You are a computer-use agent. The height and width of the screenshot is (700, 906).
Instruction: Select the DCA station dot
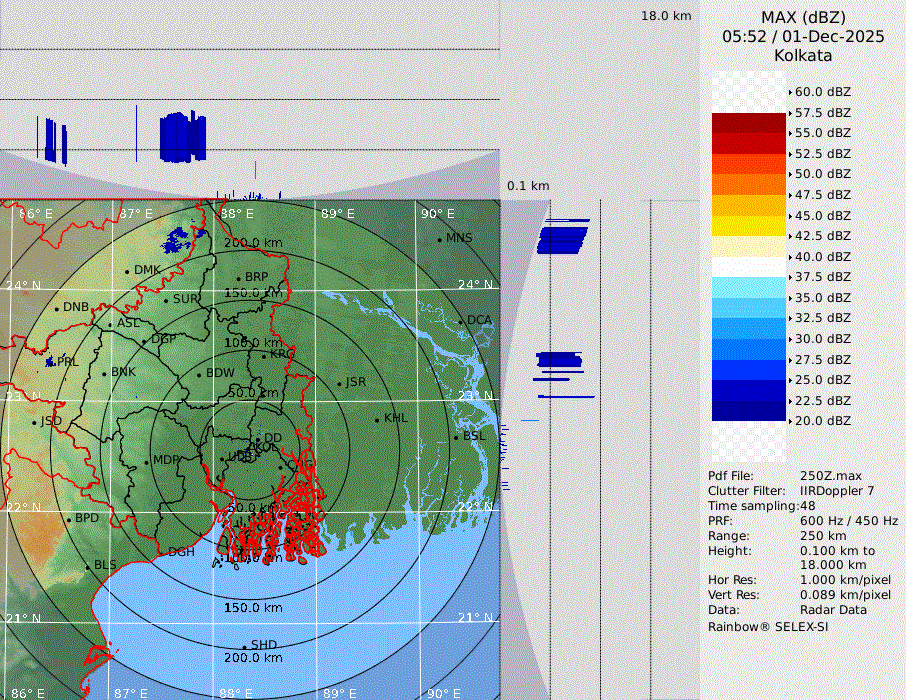click(x=461, y=321)
